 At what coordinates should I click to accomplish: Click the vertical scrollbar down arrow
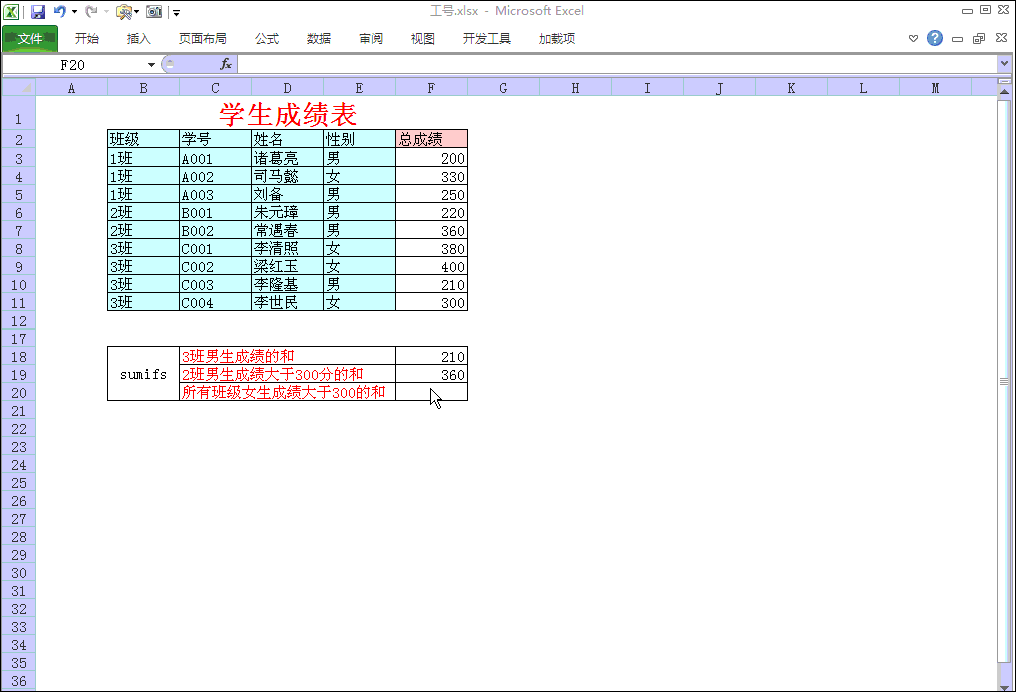tap(1004, 686)
